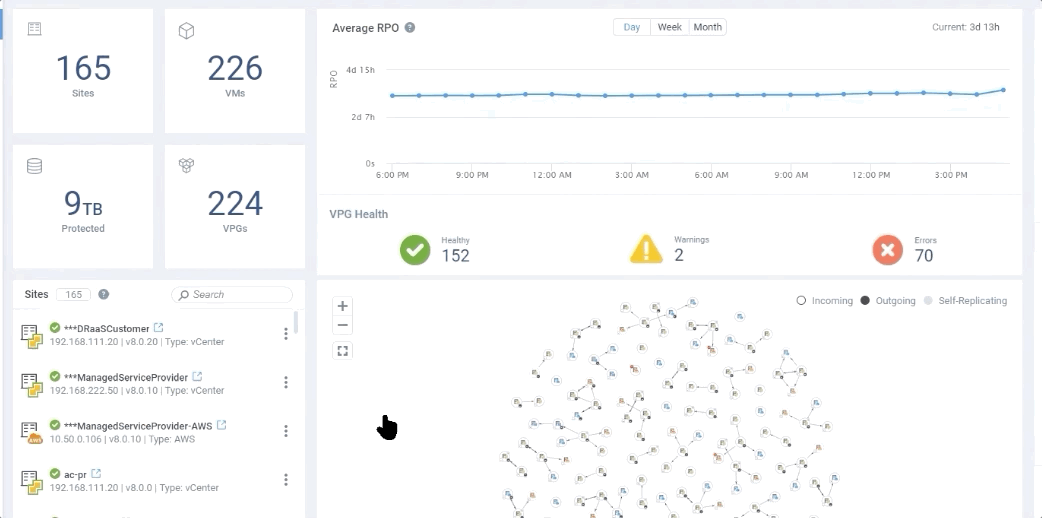
Task: Click the 165 Sites count
Action: 83,68
